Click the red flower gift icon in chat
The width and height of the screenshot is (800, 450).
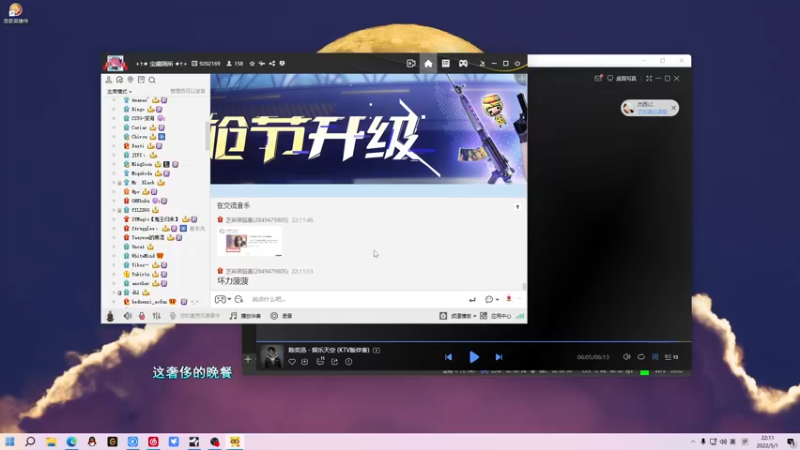[509, 299]
